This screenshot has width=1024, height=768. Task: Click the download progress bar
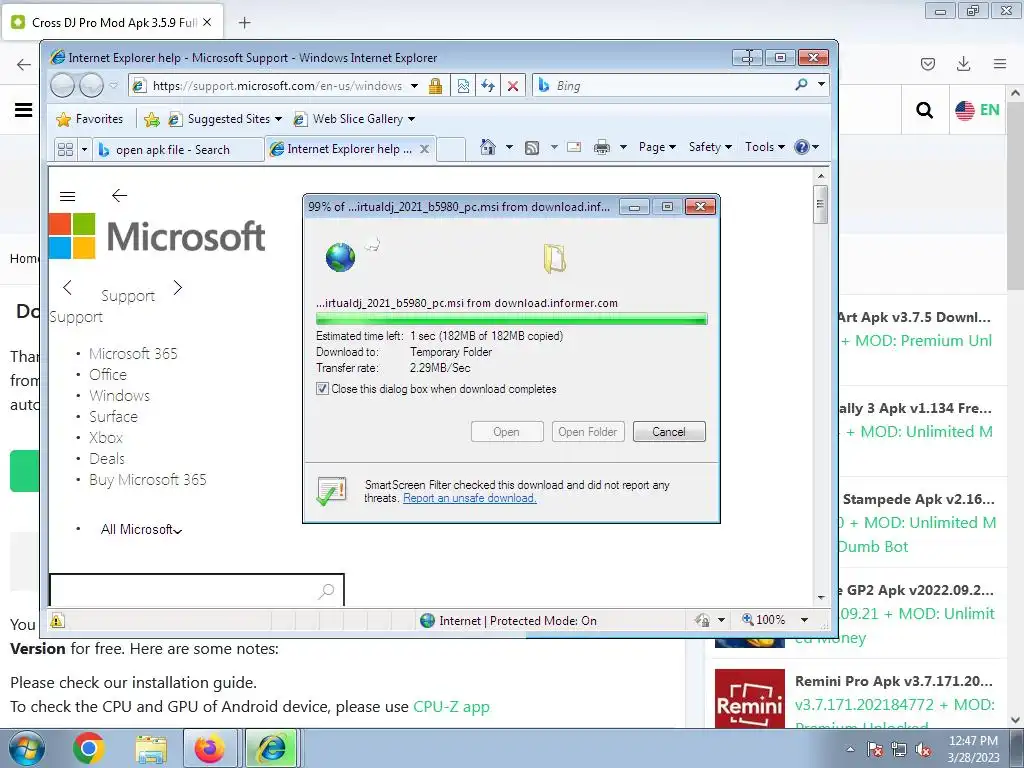[x=511, y=319]
